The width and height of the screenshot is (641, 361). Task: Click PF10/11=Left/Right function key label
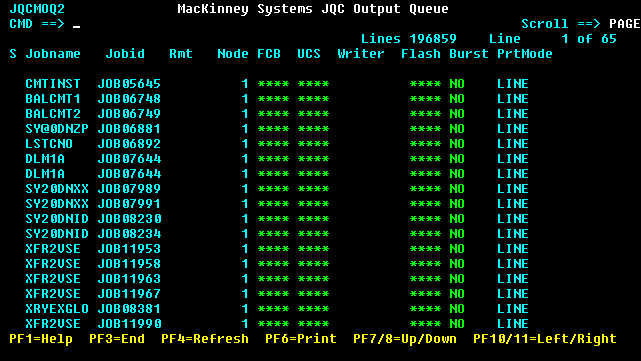[x=545, y=339]
